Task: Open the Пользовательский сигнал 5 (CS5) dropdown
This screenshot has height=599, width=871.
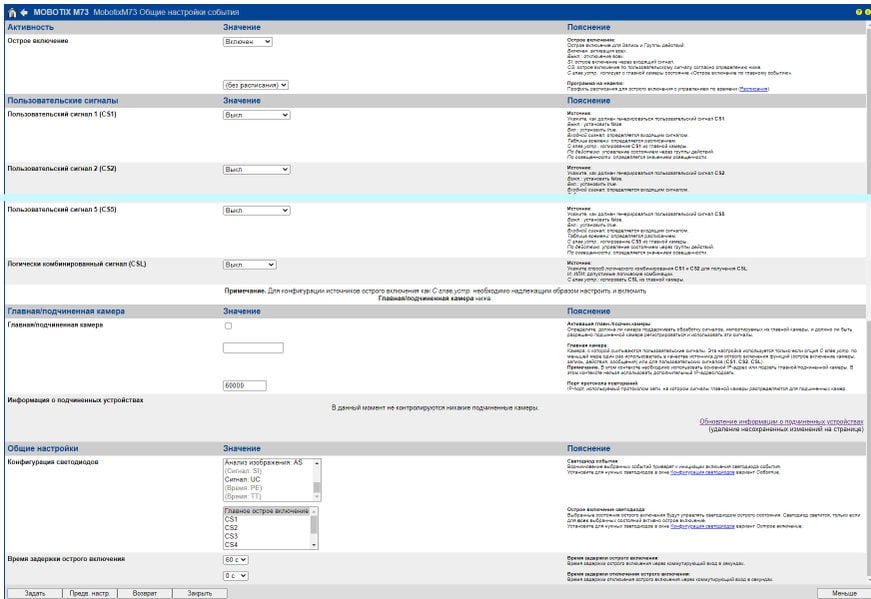Action: click(x=257, y=211)
